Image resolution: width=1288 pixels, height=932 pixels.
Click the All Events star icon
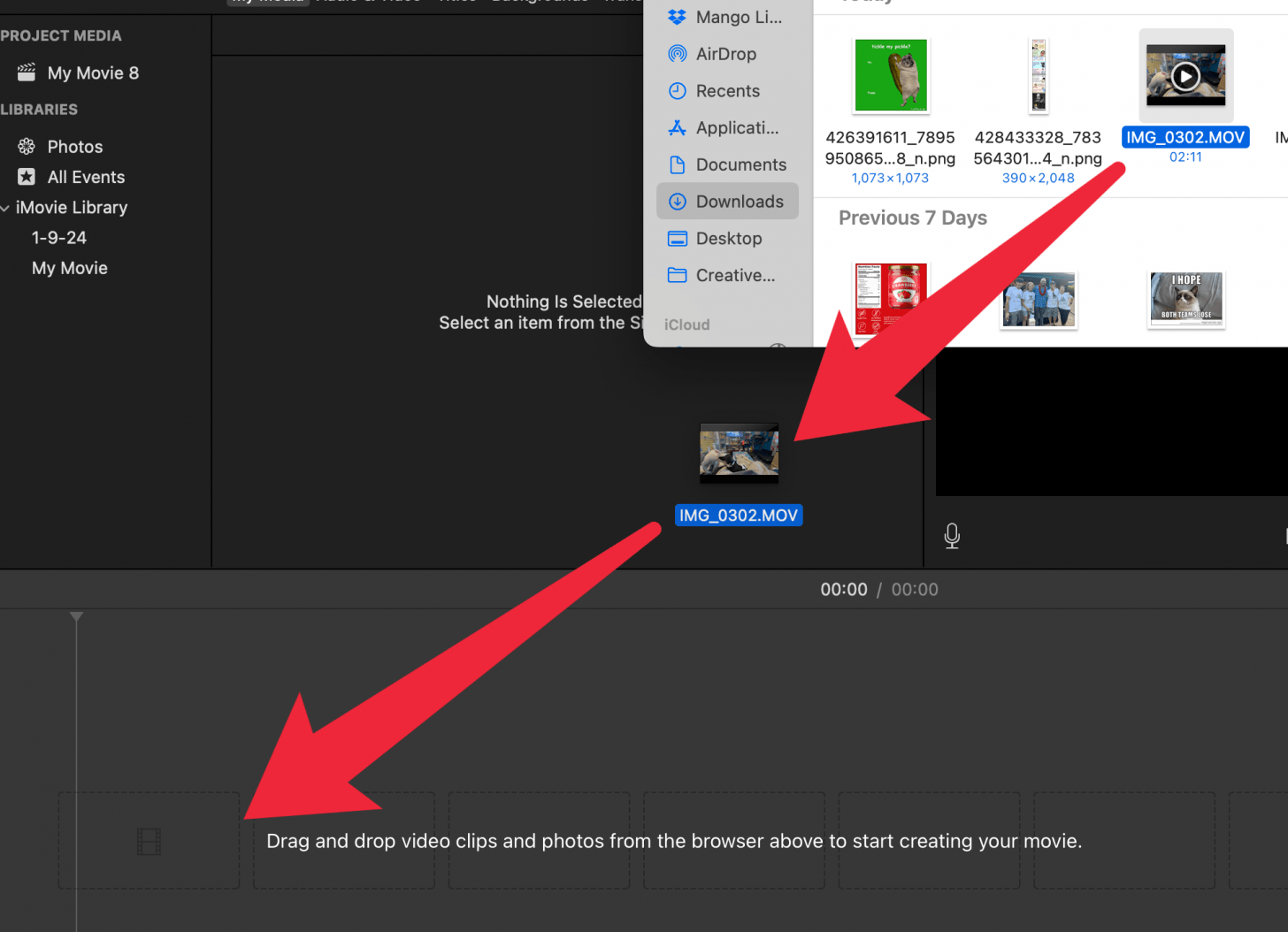[x=27, y=177]
